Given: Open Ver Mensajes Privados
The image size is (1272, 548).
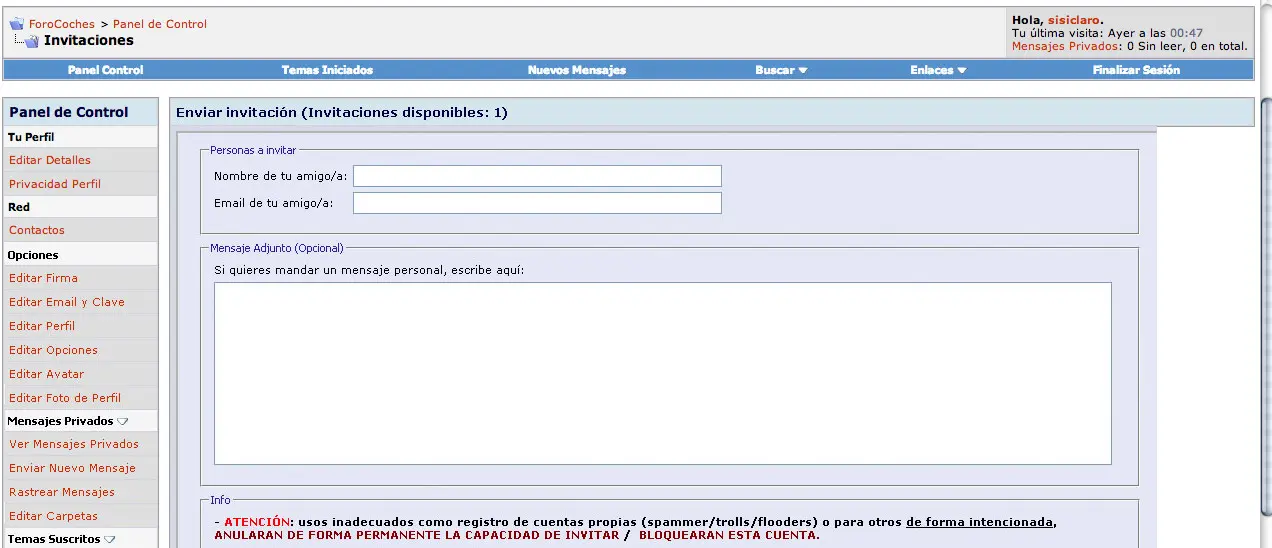Looking at the screenshot, I should coord(74,444).
